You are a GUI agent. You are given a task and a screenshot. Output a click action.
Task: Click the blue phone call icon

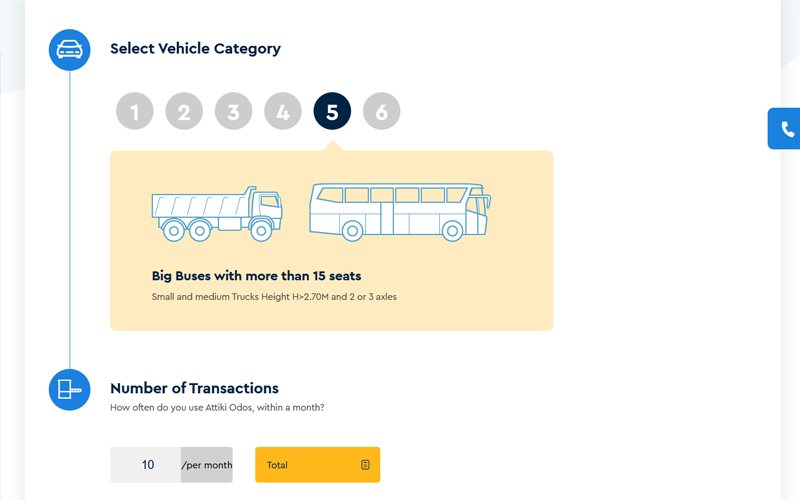pos(787,129)
